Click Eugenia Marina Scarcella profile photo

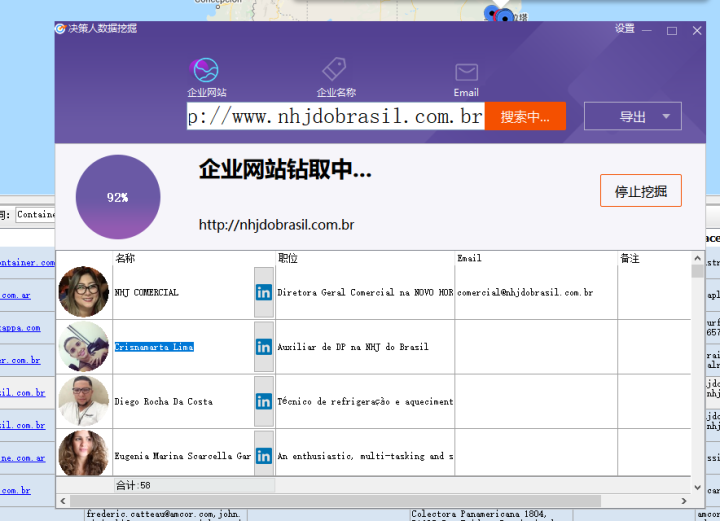(x=84, y=453)
